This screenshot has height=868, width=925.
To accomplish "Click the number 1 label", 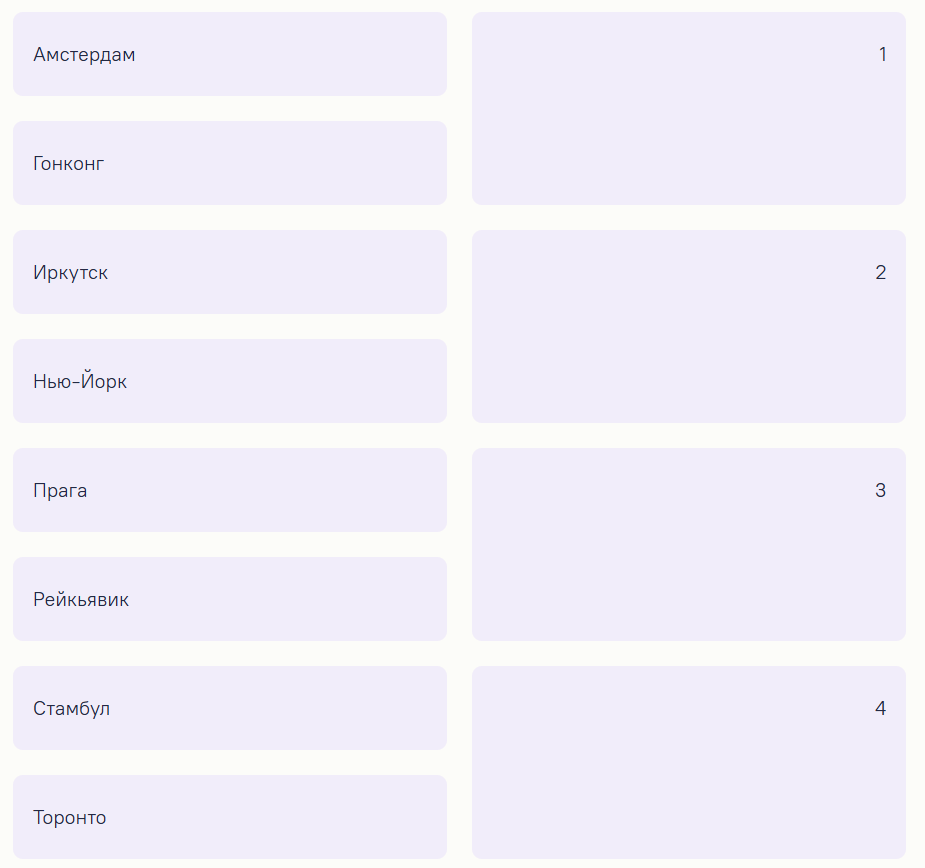I will 882,54.
